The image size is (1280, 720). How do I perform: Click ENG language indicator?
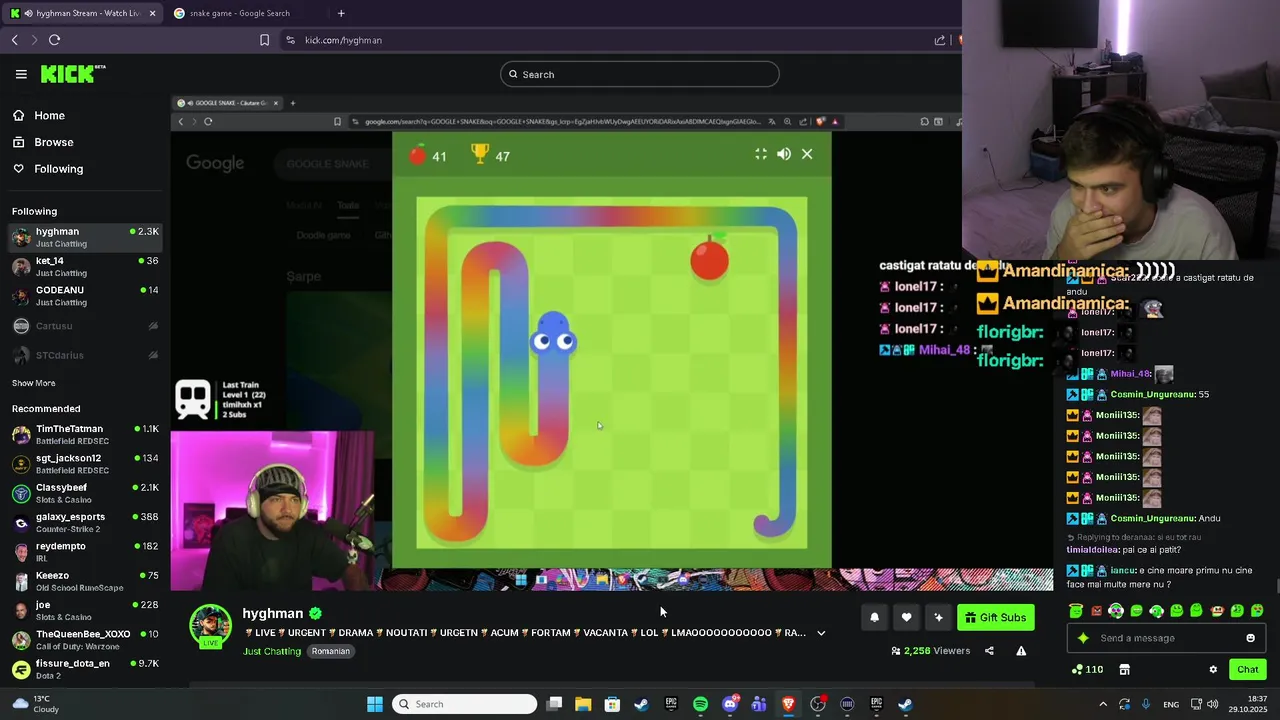[1170, 704]
